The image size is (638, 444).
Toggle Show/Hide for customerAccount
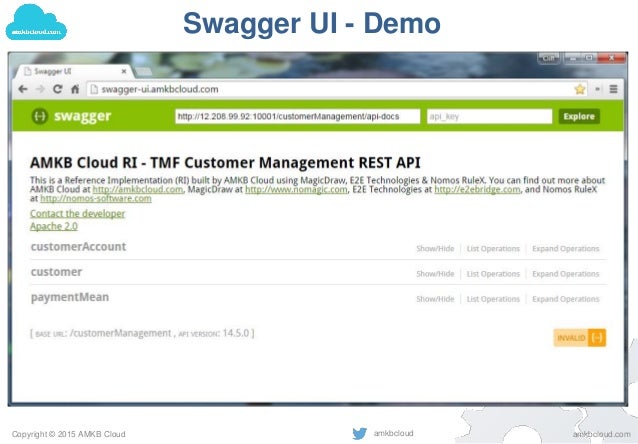pos(435,249)
